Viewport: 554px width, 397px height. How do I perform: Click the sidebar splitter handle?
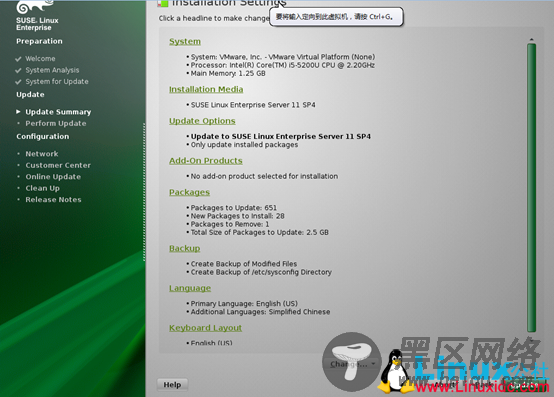144,192
